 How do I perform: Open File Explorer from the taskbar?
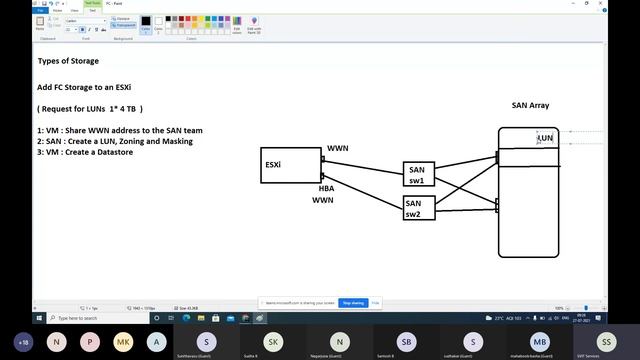[x=201, y=318]
